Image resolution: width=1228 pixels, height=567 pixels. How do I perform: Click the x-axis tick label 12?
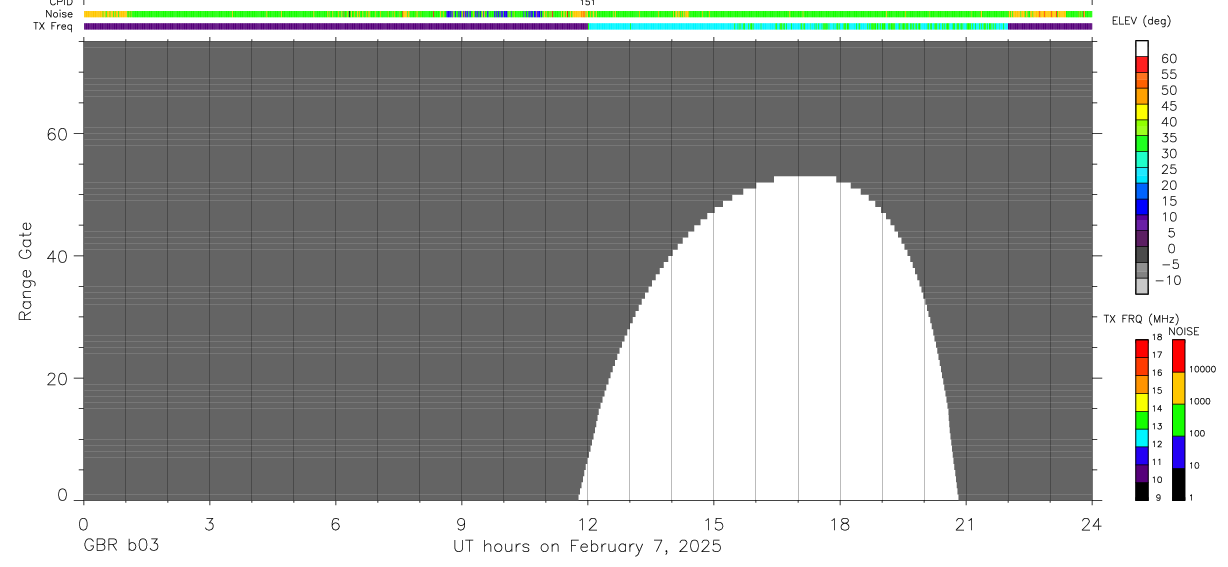point(587,523)
